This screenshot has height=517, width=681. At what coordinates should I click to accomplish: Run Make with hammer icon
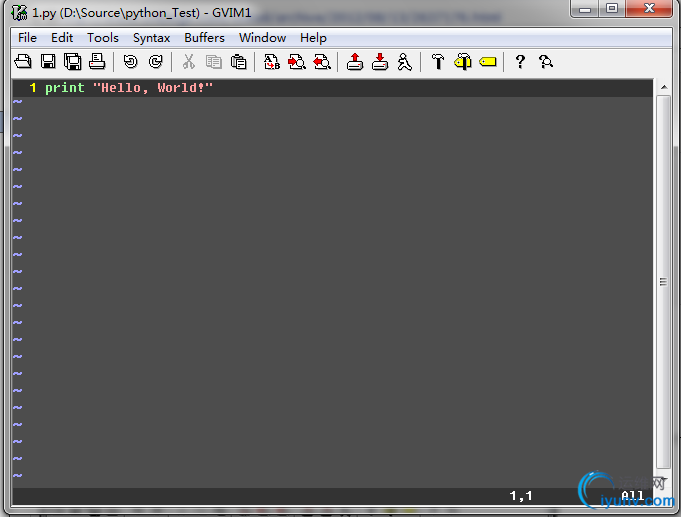coord(438,62)
